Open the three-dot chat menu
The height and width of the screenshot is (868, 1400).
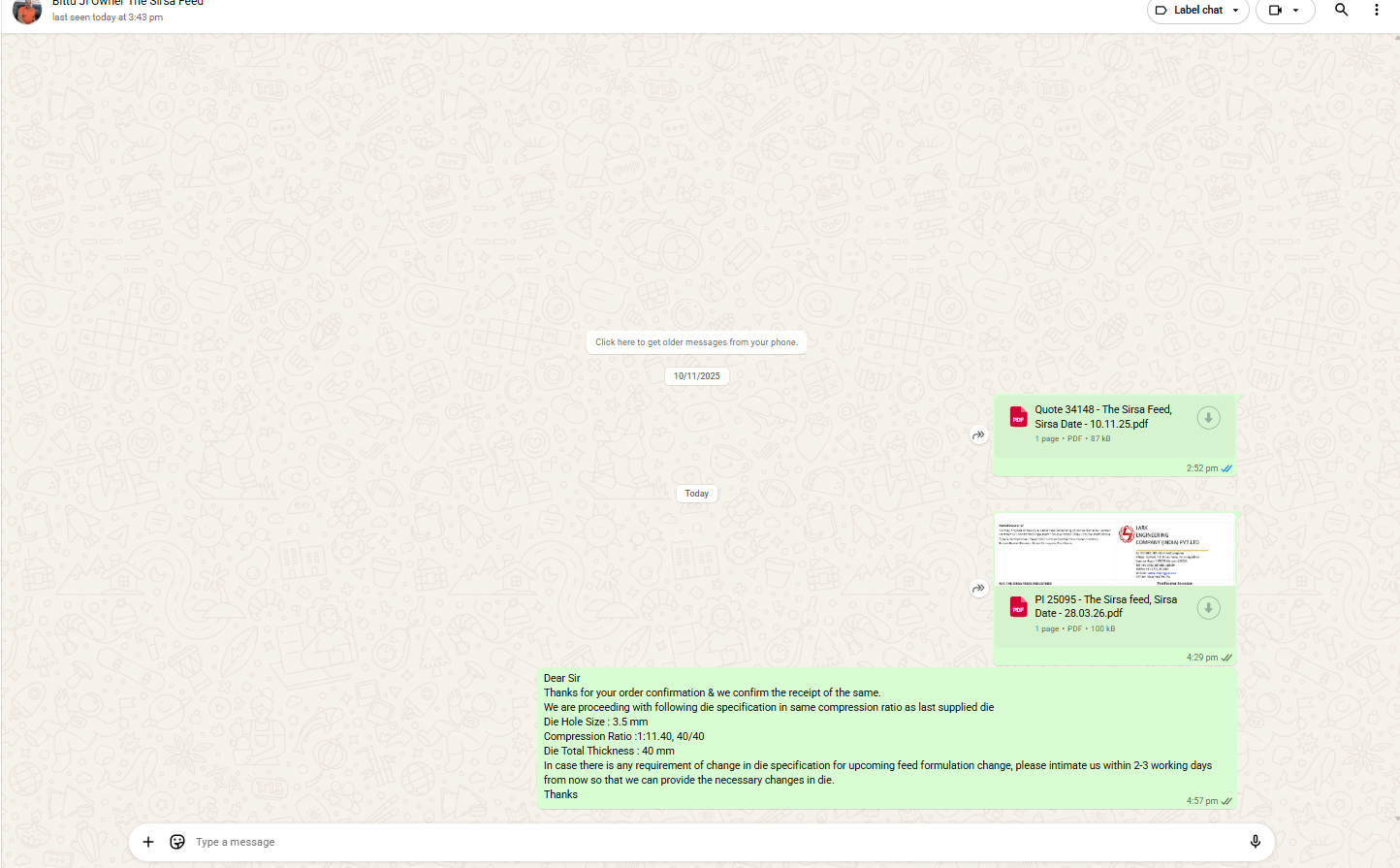(x=1376, y=10)
